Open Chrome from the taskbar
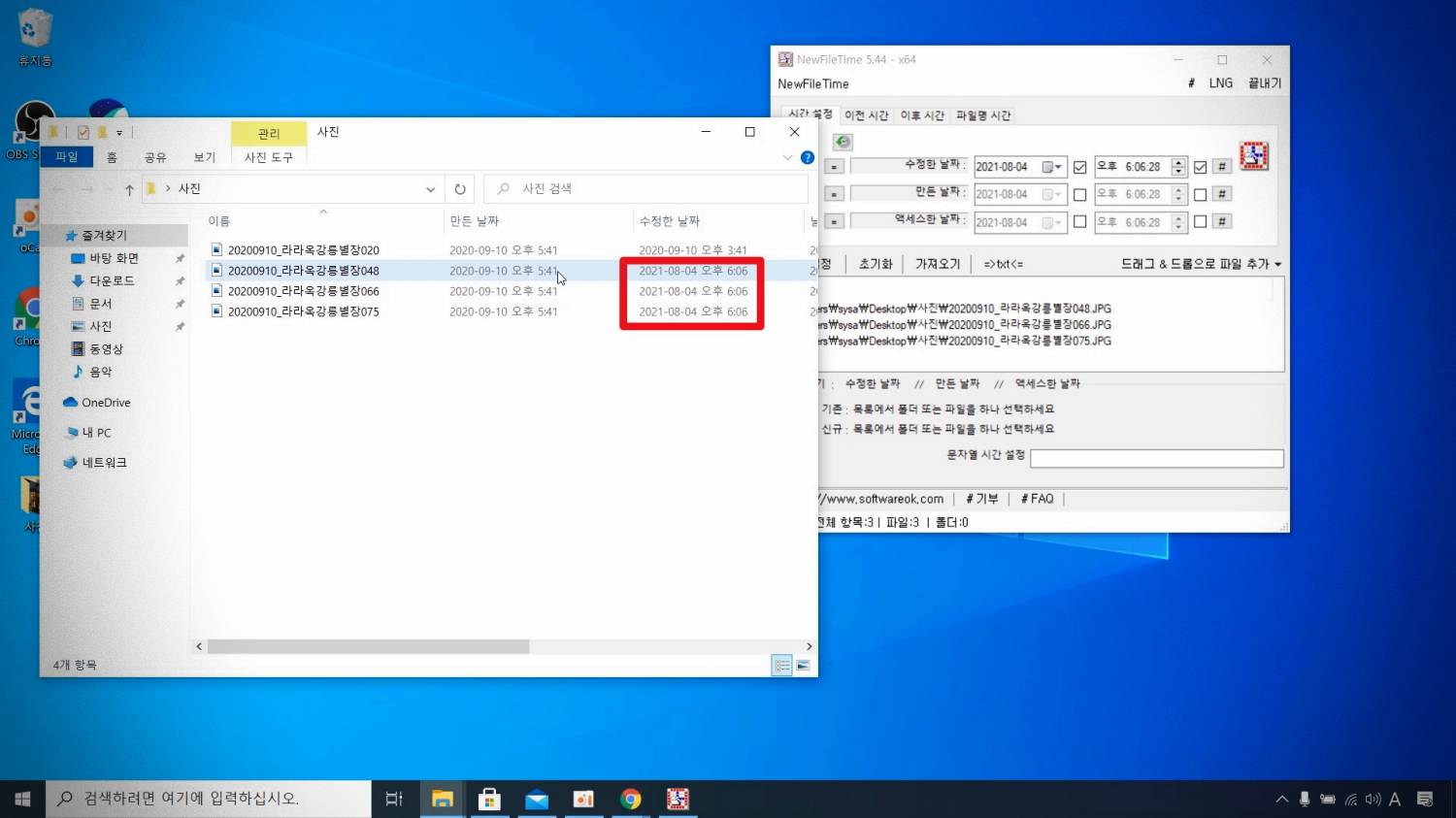 point(631,799)
